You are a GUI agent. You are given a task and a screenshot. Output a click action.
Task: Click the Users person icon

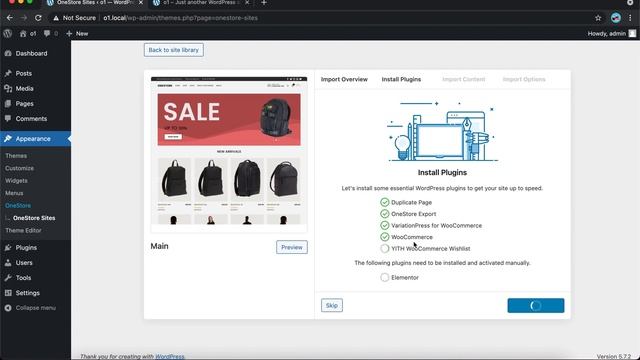click(x=8, y=263)
